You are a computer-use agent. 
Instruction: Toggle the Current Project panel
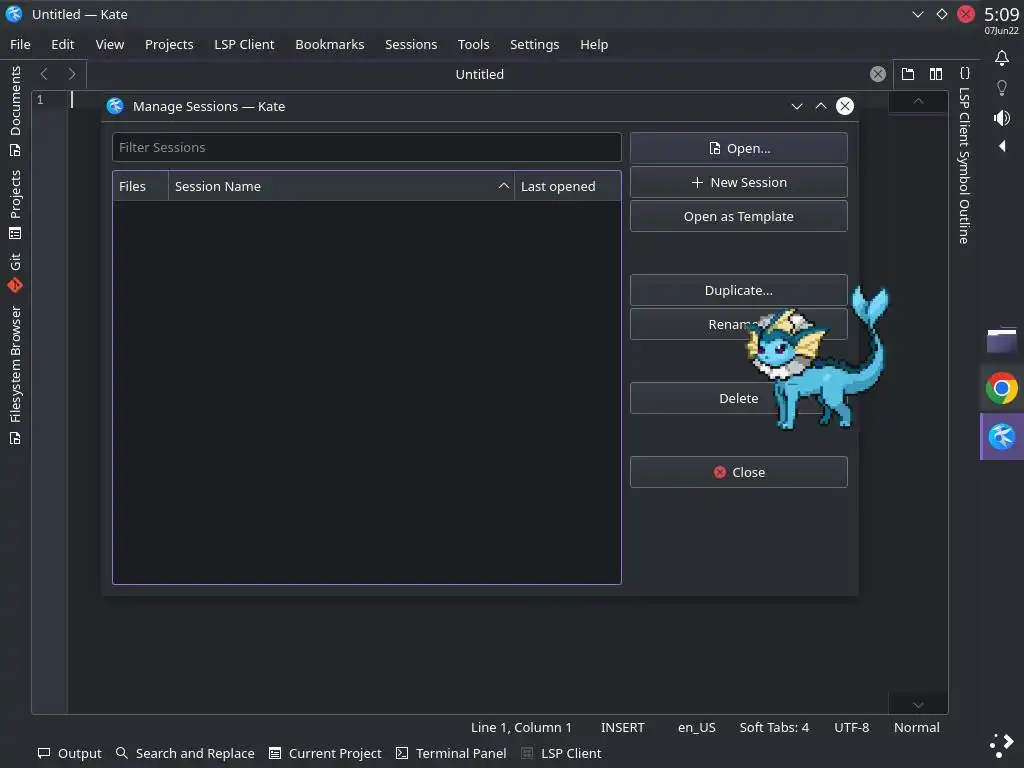point(325,754)
